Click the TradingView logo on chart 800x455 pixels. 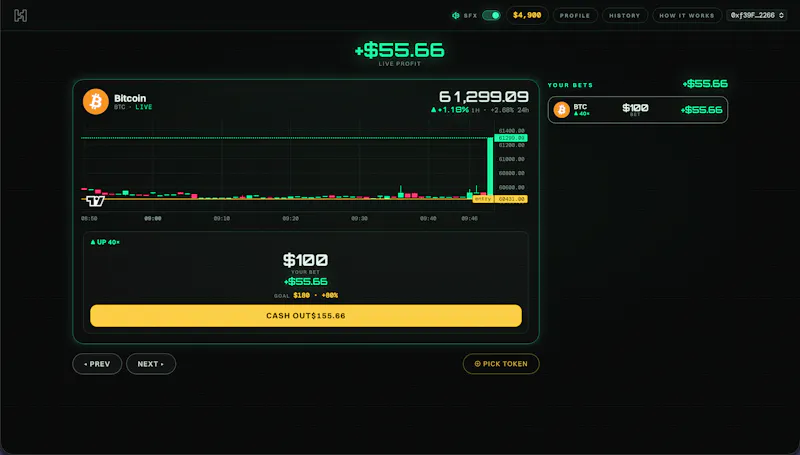click(x=95, y=201)
